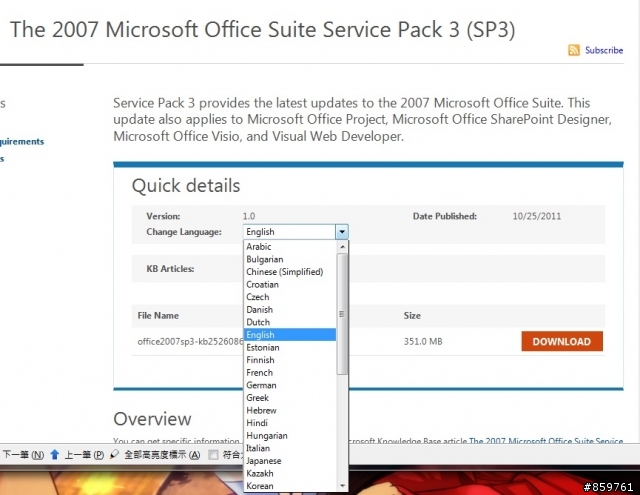The image size is (640, 495).
Task: Collapse the Change Language dropdown arrow
Action: tap(342, 232)
